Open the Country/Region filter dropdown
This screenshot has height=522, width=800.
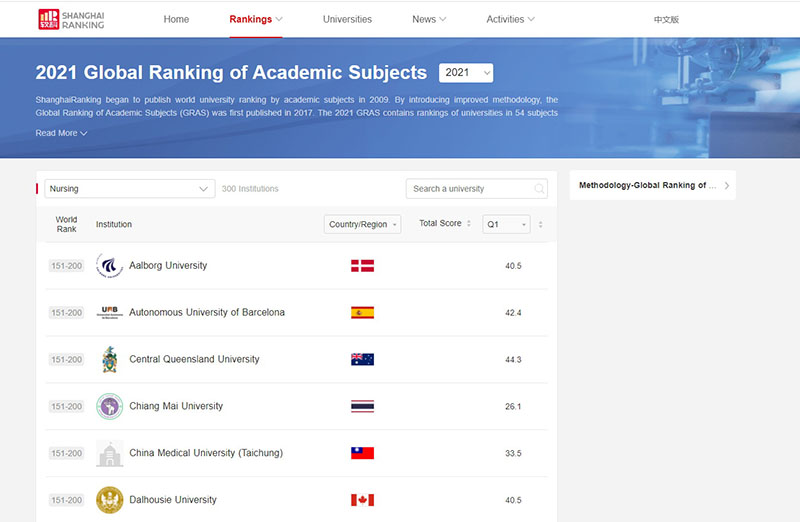tap(362, 225)
